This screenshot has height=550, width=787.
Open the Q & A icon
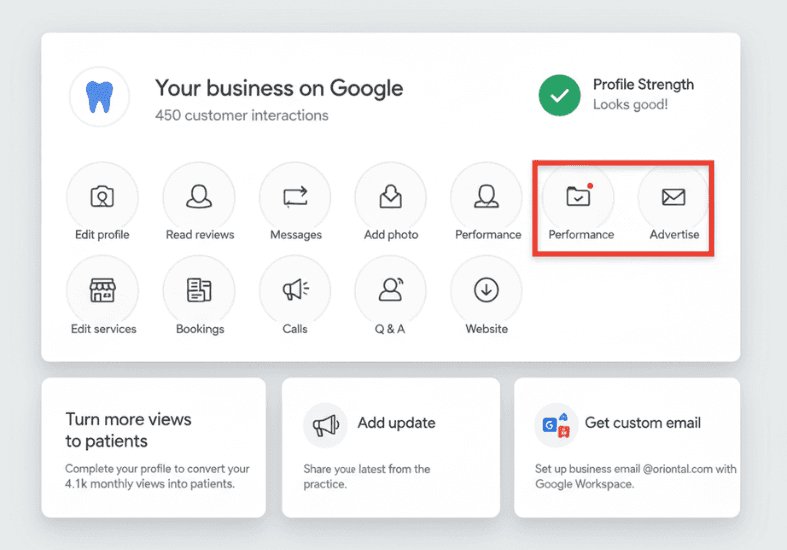tap(390, 291)
